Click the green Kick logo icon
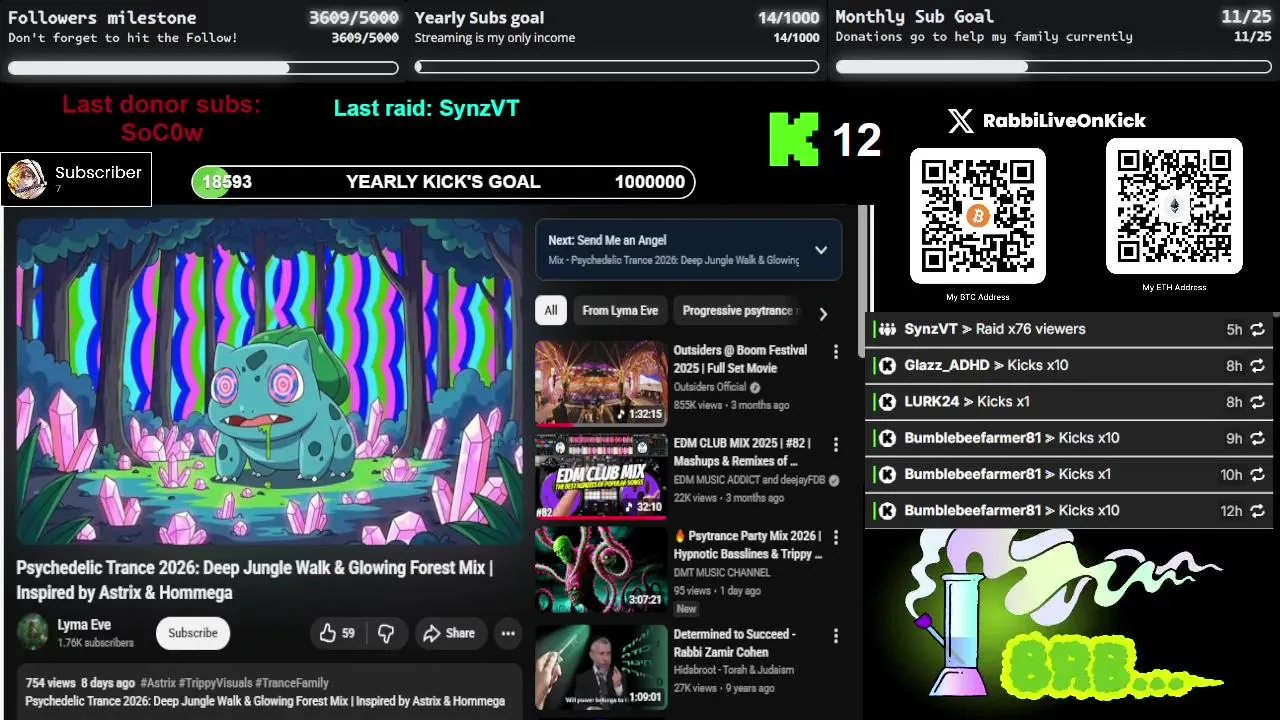Screen dimensions: 1280x720 [793, 139]
